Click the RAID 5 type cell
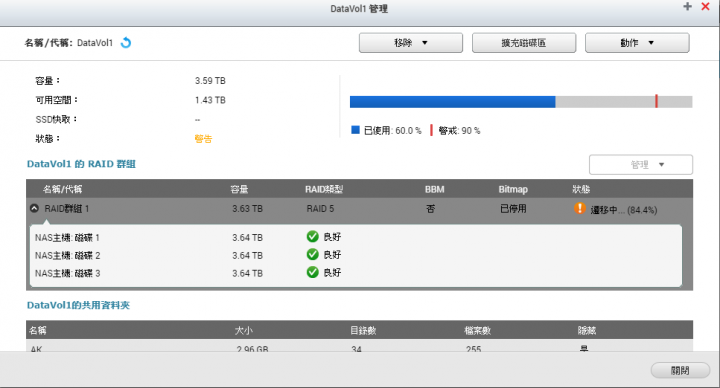This screenshot has width=720, height=388. point(320,209)
